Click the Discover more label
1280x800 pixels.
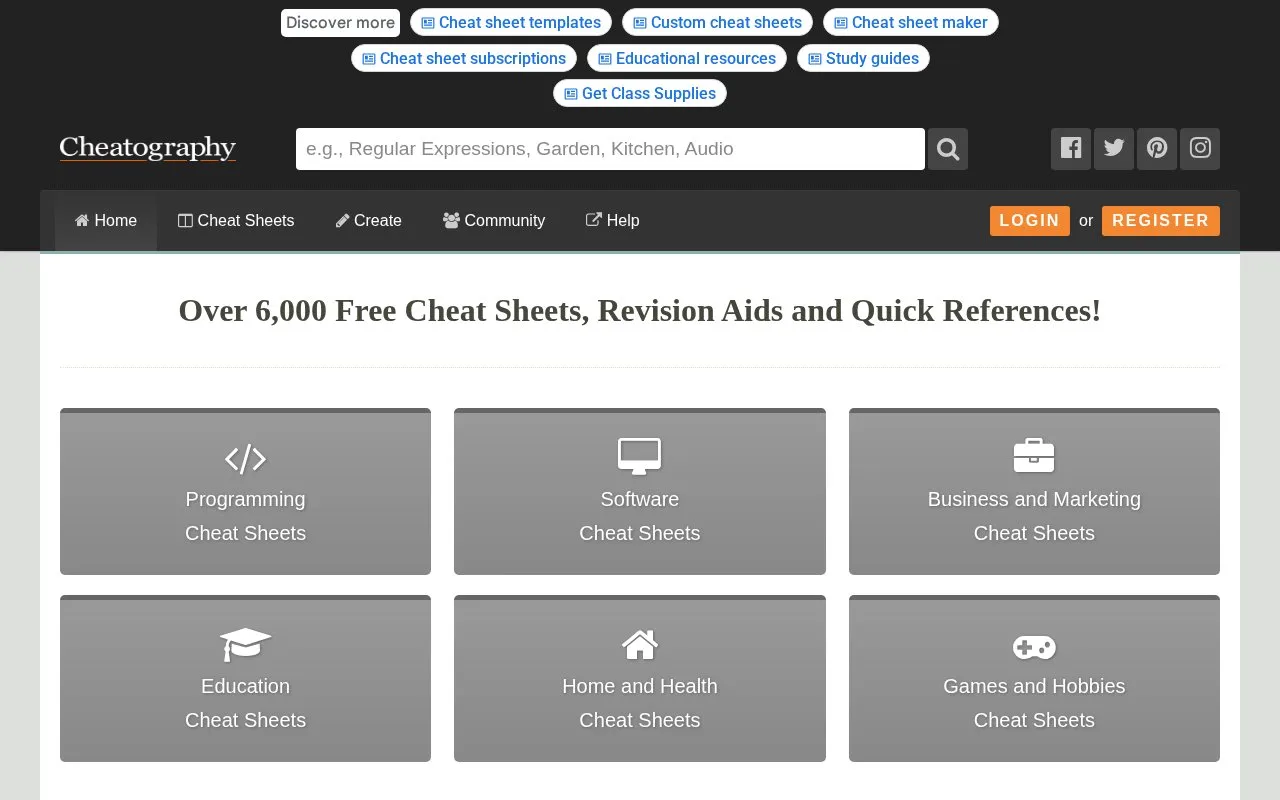[x=340, y=22]
